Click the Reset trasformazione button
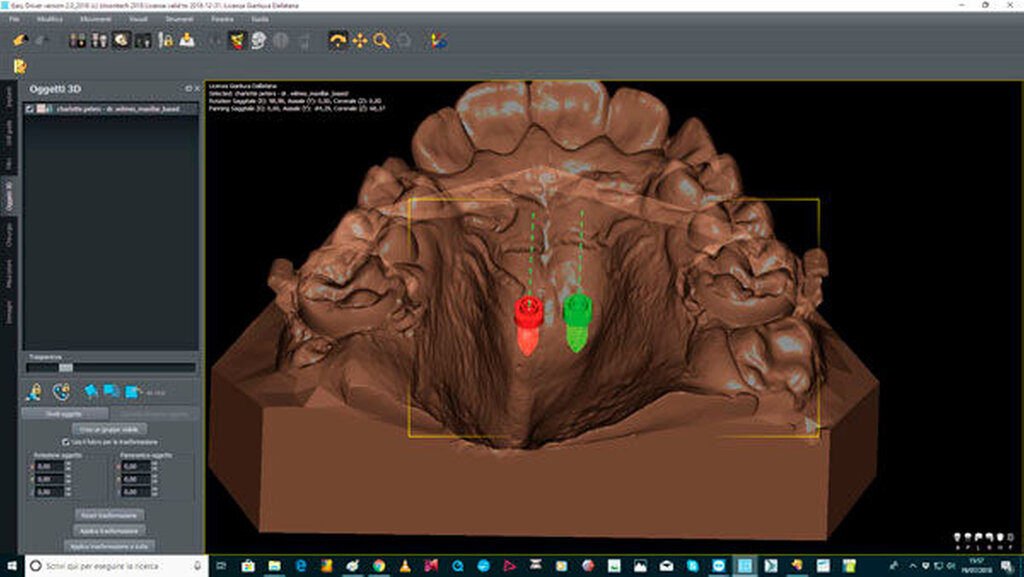 (x=108, y=515)
